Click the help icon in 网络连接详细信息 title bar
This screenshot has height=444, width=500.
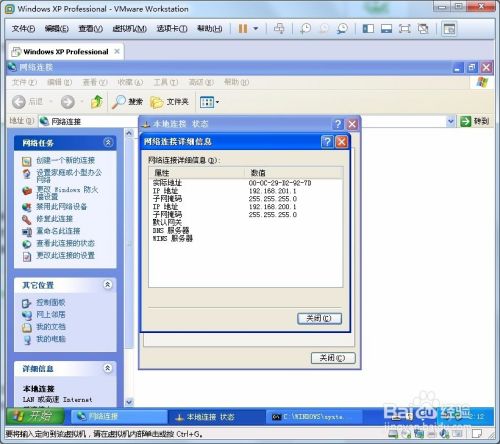coord(327,142)
